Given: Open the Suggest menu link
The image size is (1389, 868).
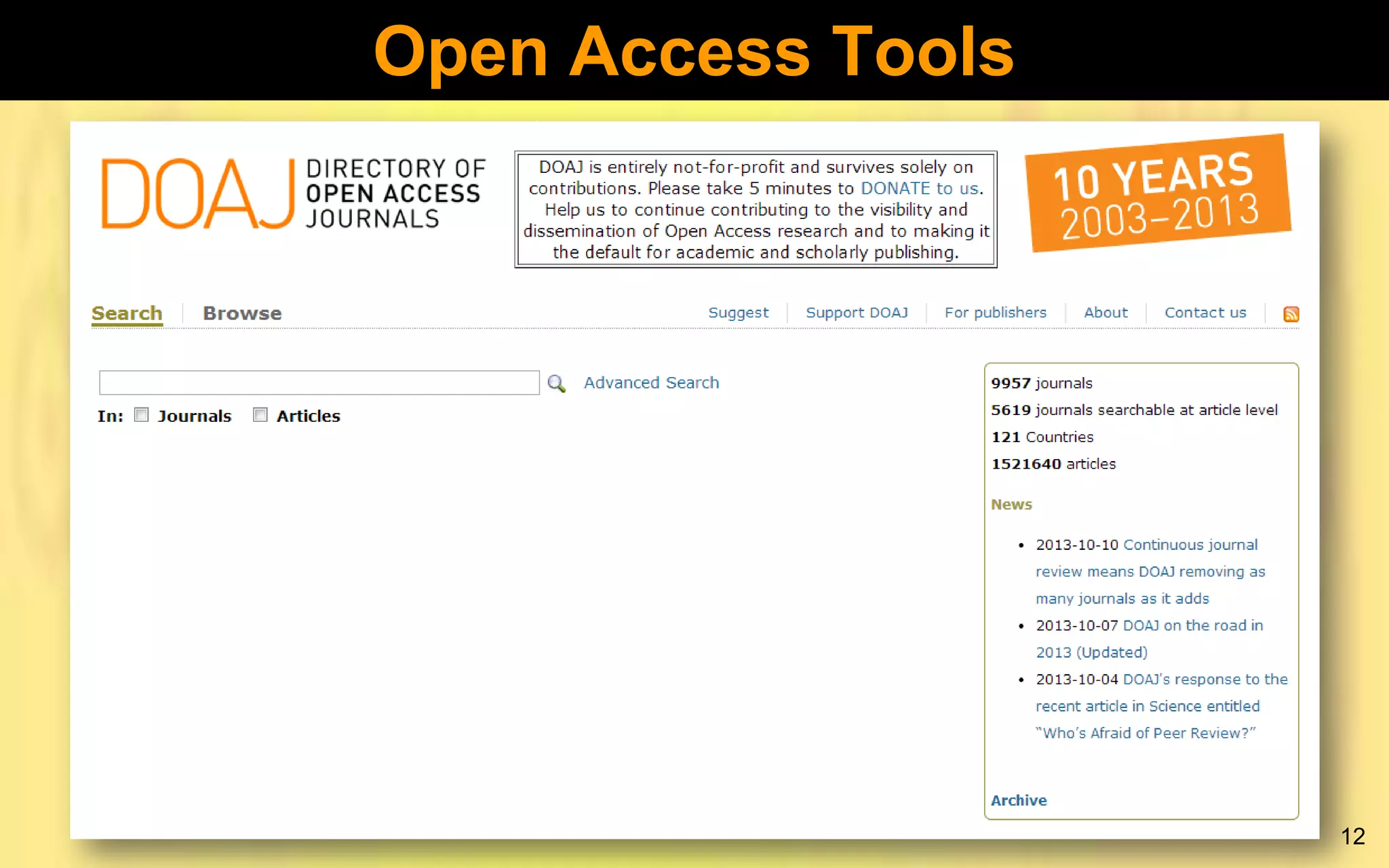Looking at the screenshot, I should (x=739, y=313).
